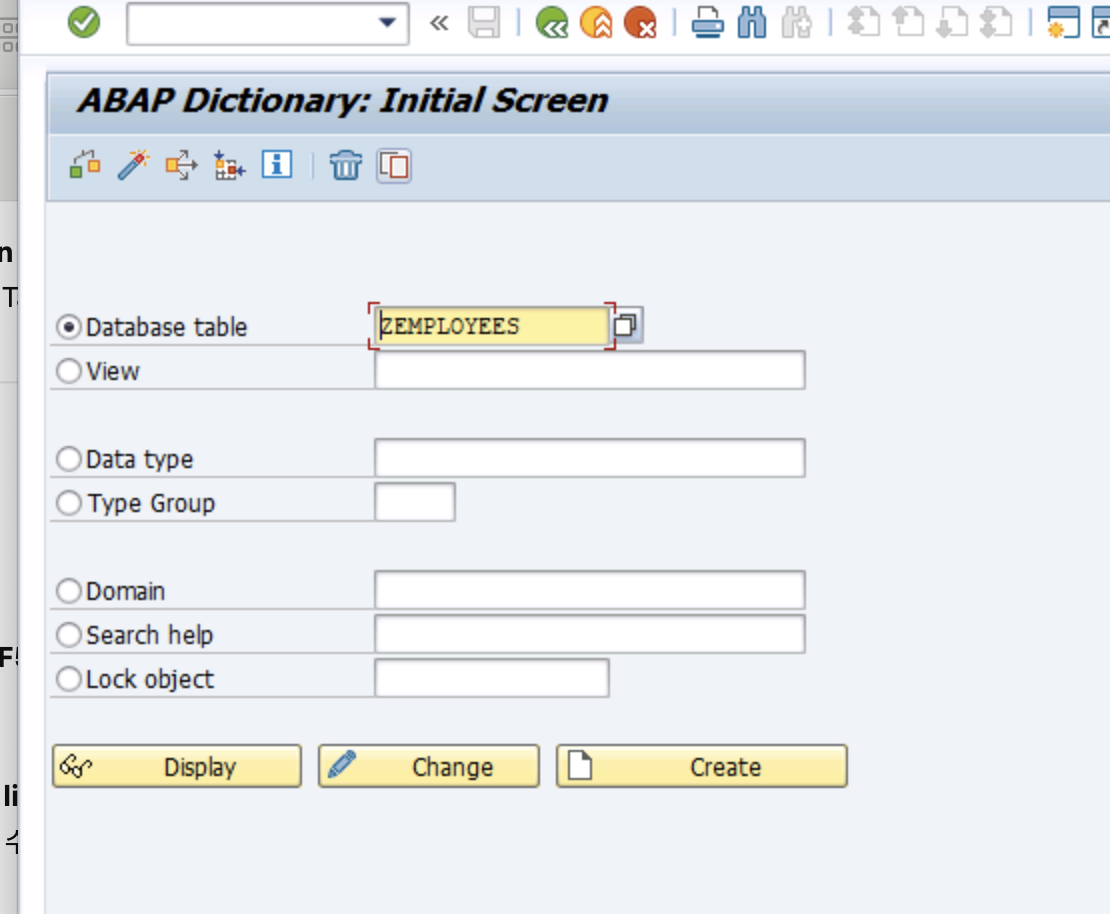Click the ABAP Dictionary: Initial Screen title
The width and height of the screenshot is (1110, 914).
coord(343,101)
